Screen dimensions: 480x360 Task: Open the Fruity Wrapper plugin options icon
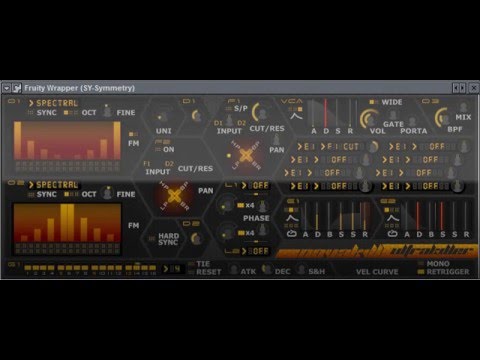click(16, 88)
